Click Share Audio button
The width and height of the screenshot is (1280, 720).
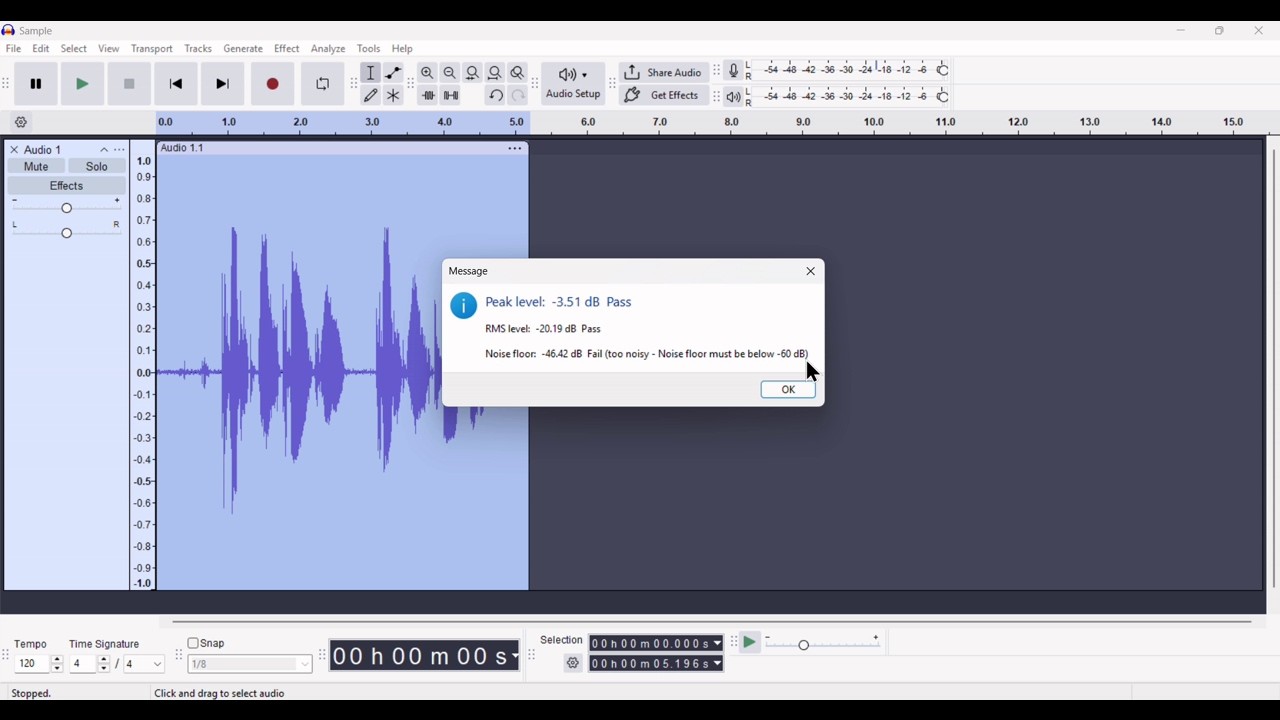(663, 73)
